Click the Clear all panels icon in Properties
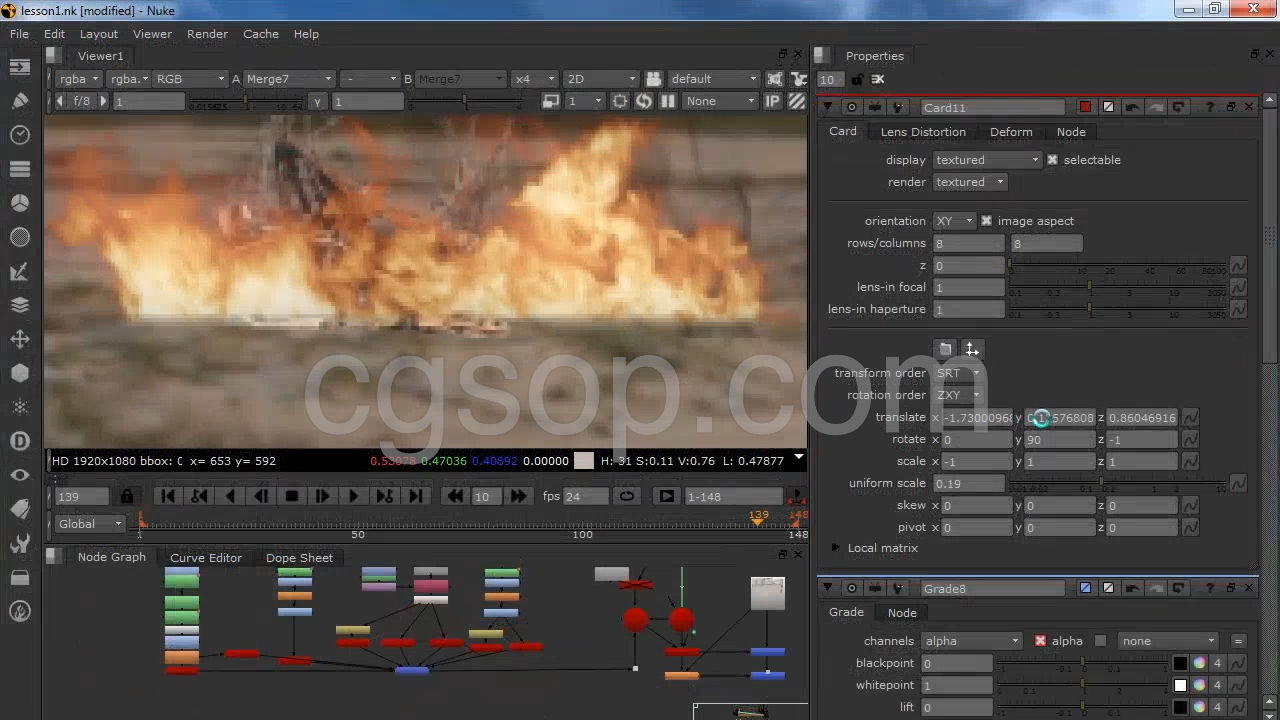Screen dimensions: 1280x720 click(878, 80)
